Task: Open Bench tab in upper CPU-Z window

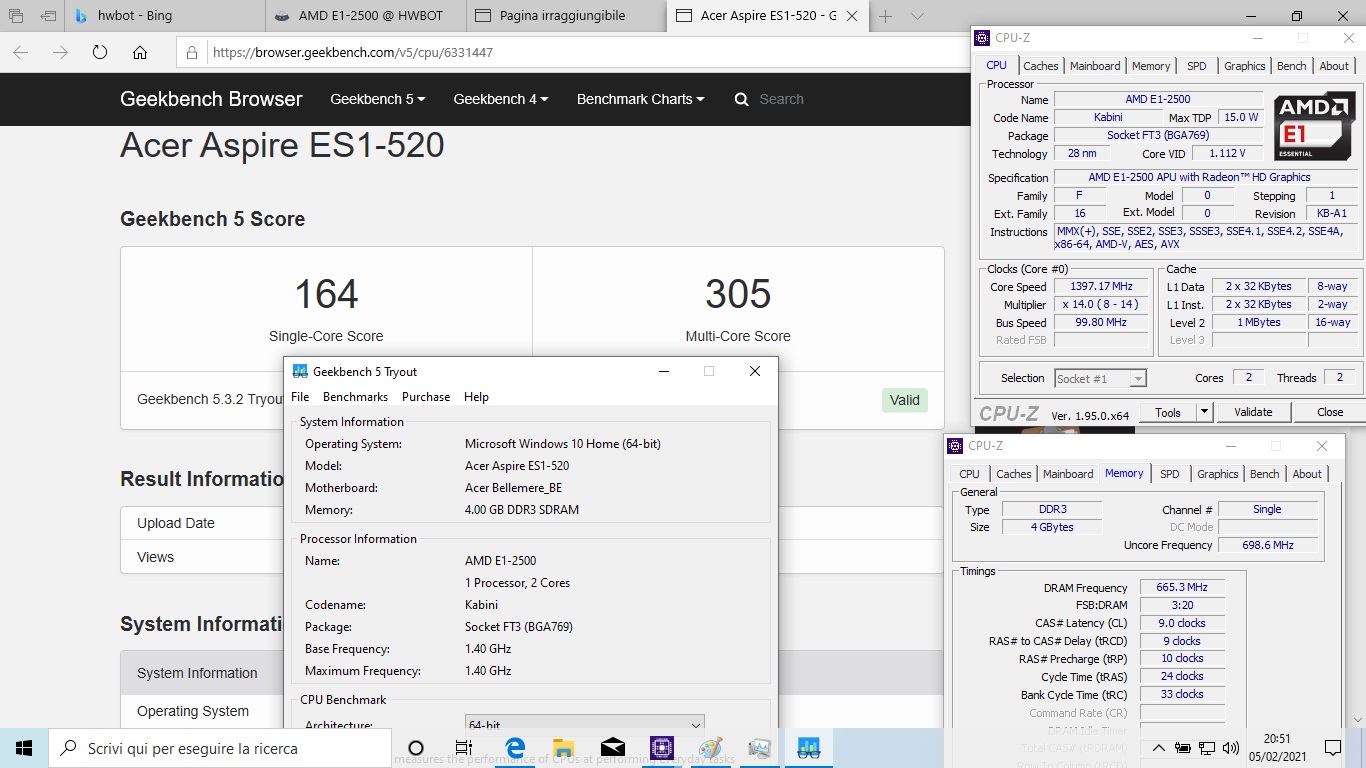Action: pyautogui.click(x=1291, y=66)
